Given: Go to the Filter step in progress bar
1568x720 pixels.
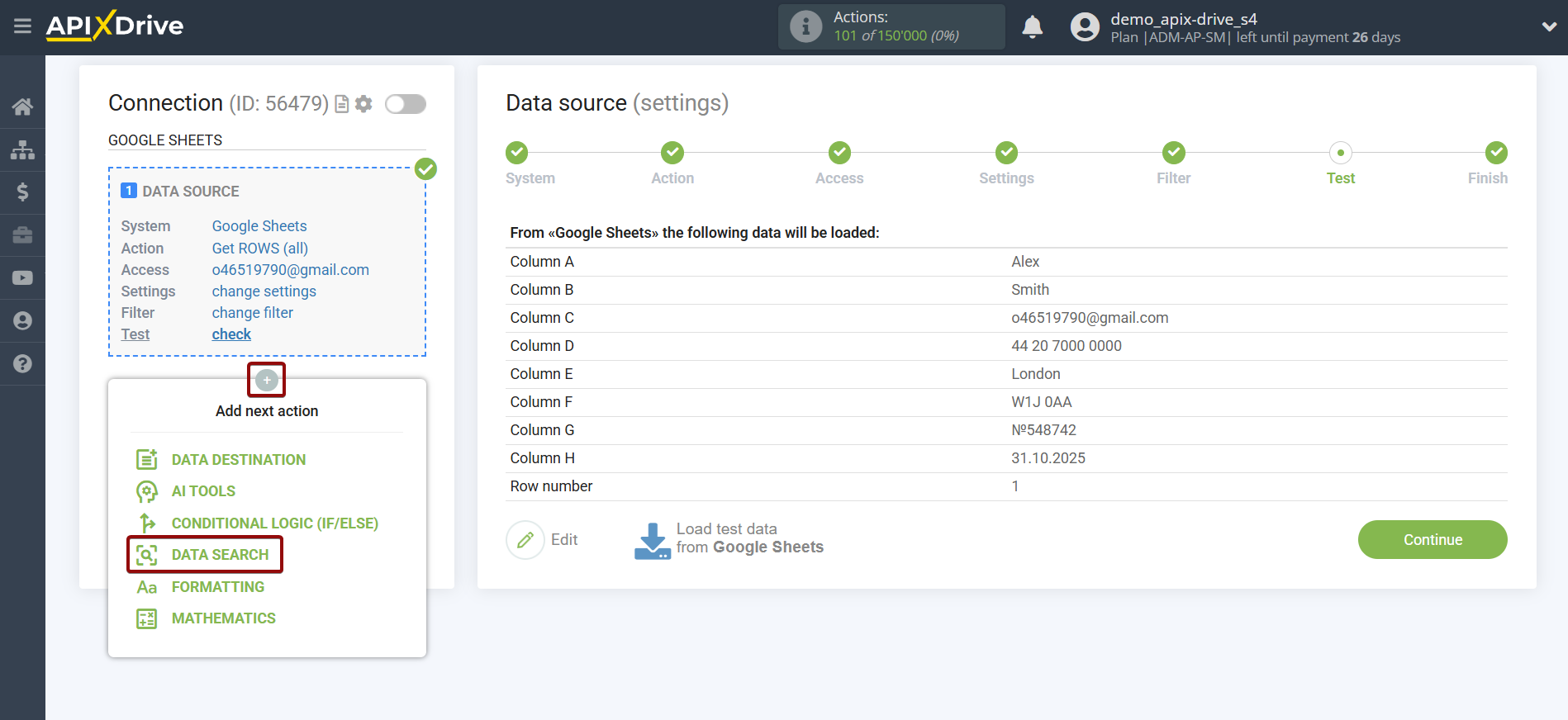Looking at the screenshot, I should pyautogui.click(x=1173, y=154).
